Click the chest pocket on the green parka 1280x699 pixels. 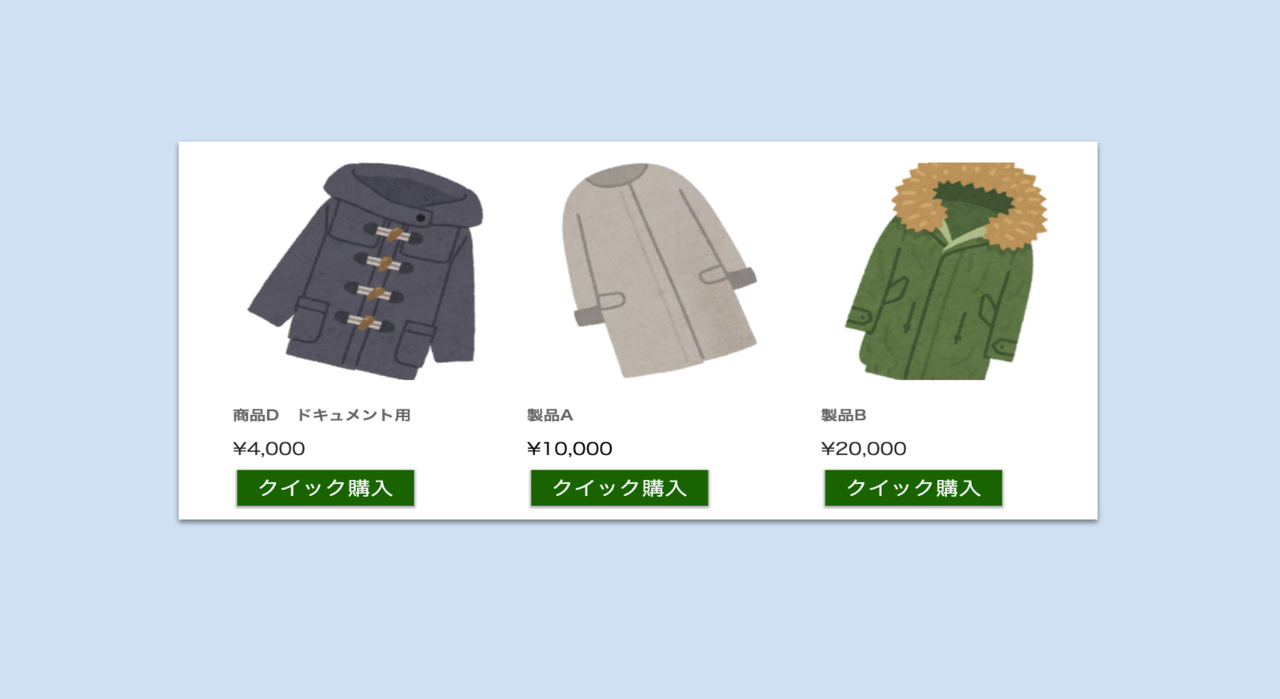(895, 290)
